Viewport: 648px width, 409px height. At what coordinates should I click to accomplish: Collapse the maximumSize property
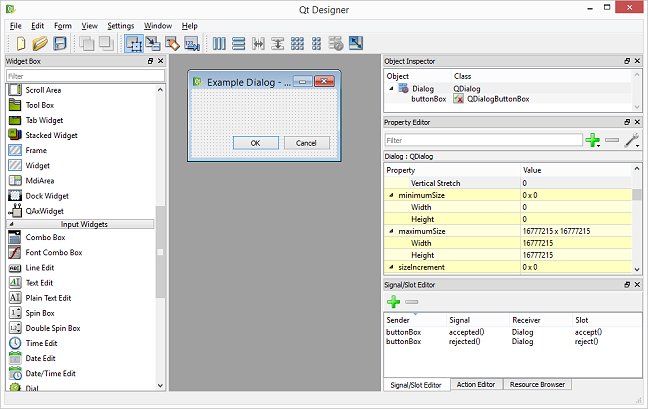[391, 231]
